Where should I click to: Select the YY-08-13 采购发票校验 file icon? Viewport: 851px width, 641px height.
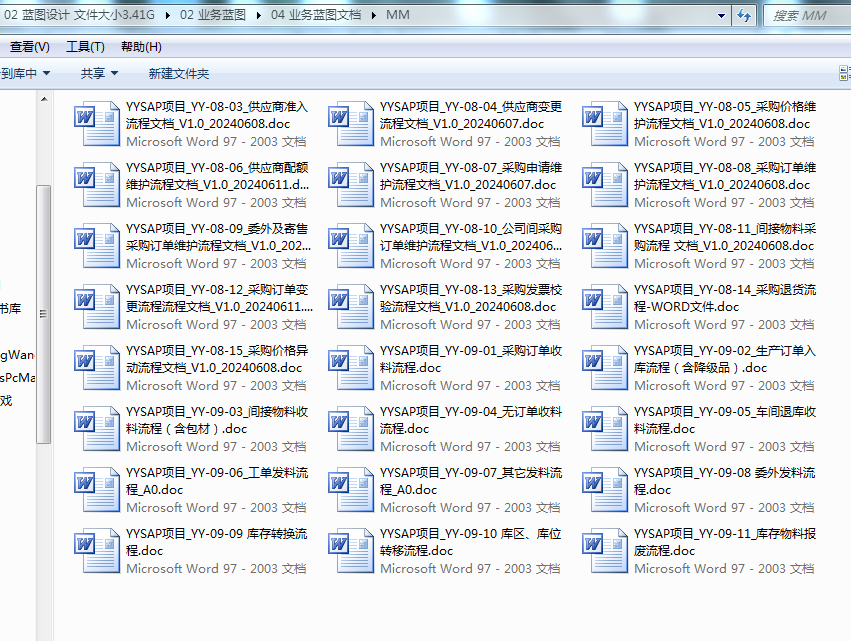point(351,306)
